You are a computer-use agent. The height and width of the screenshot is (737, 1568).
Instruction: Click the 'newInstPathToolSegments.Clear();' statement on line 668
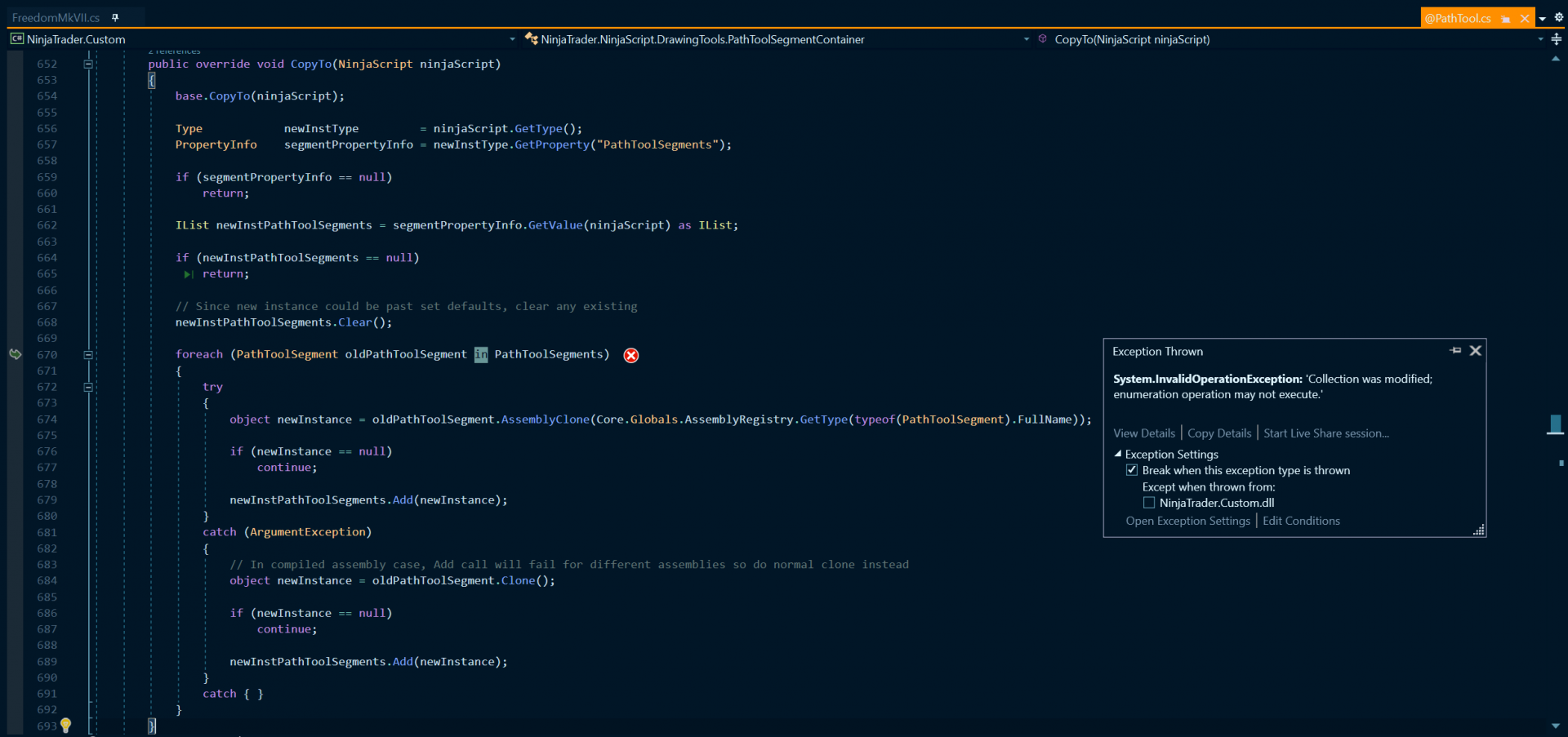(283, 322)
